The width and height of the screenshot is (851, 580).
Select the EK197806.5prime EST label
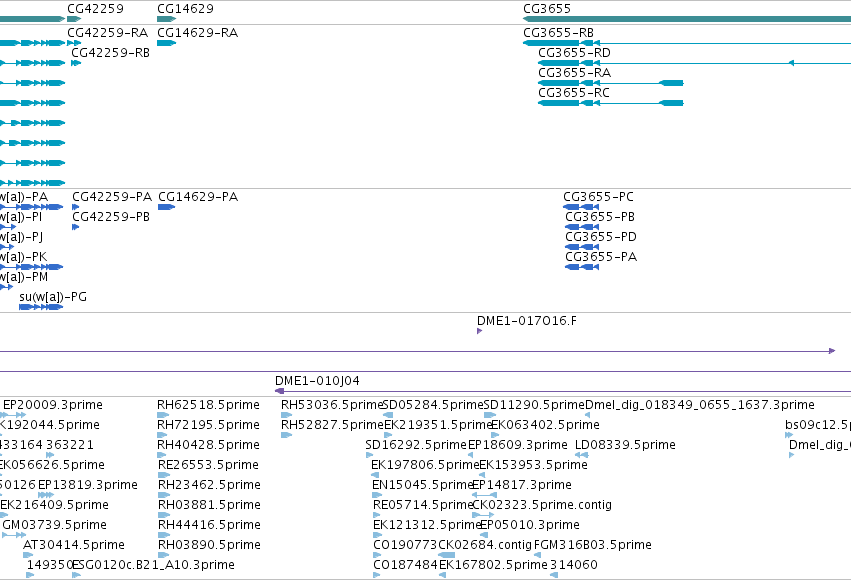point(425,465)
